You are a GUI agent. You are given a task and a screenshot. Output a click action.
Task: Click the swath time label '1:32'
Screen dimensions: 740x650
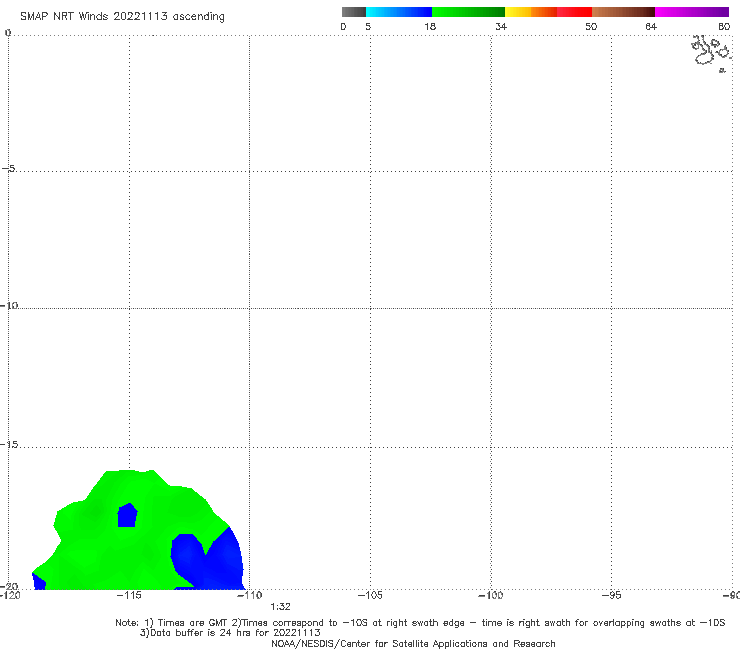tap(280, 607)
